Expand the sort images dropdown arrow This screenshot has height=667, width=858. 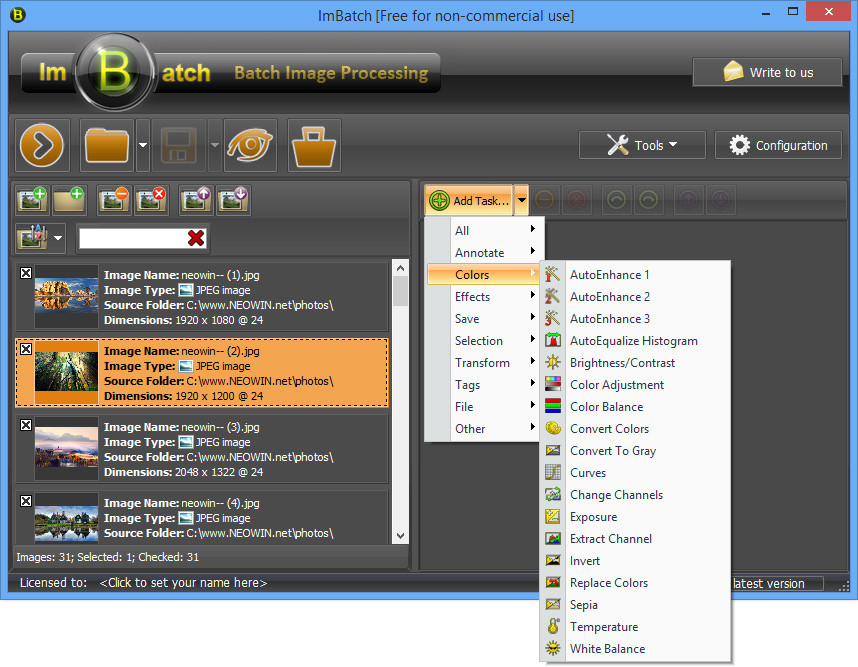coord(59,238)
